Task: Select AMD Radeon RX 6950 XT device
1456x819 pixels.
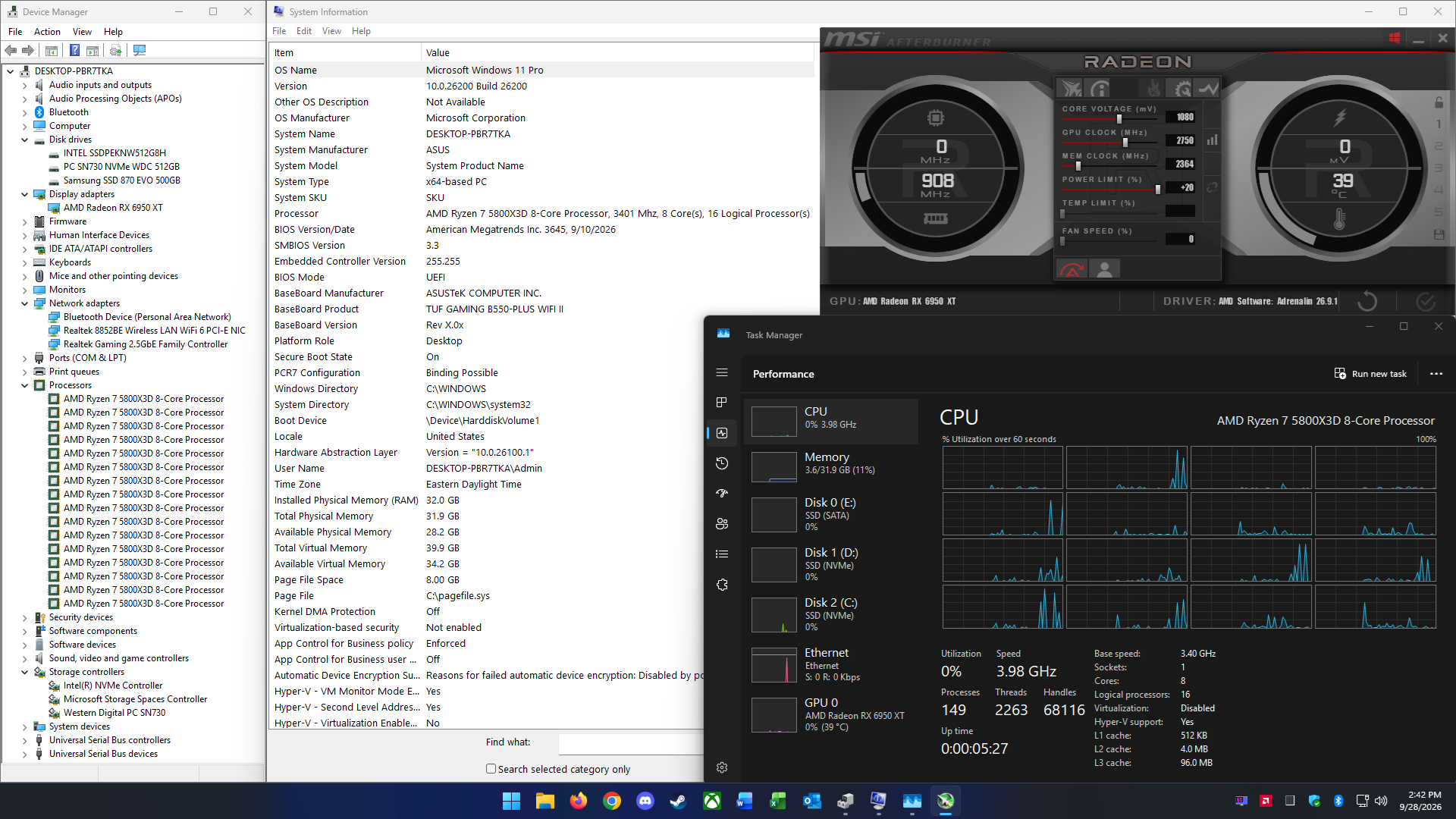Action: (113, 208)
